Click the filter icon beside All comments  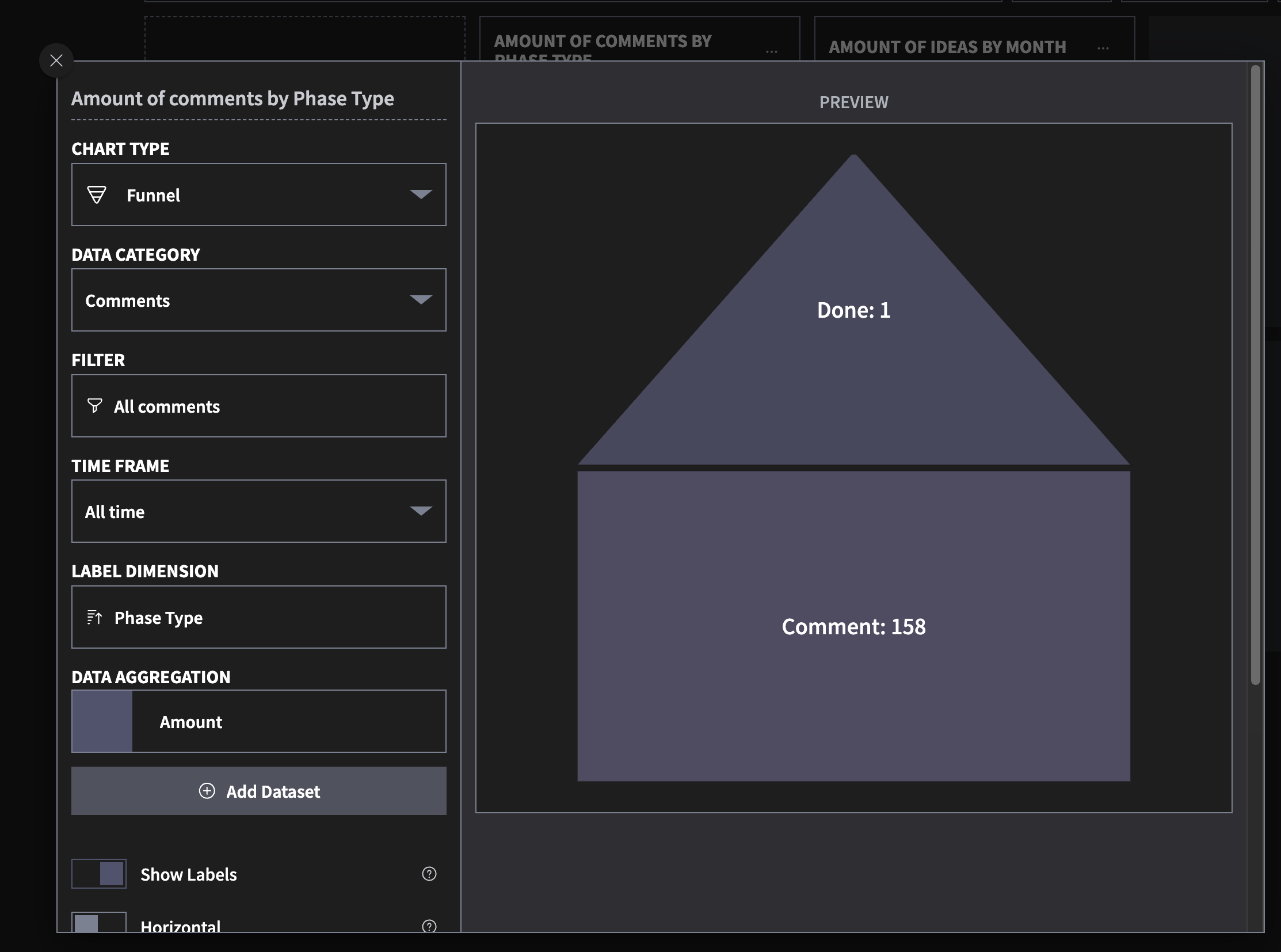pyautogui.click(x=94, y=406)
